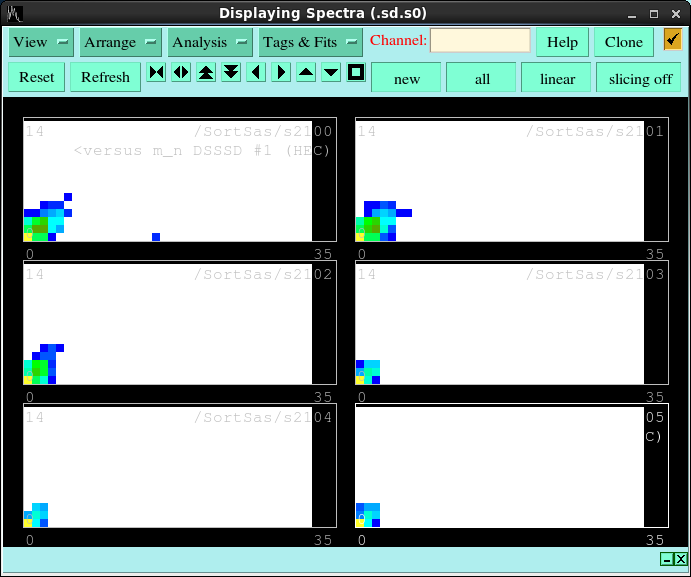Minimize the Displaying Spectra window
Viewport: 691px width, 577px height.
632,14
